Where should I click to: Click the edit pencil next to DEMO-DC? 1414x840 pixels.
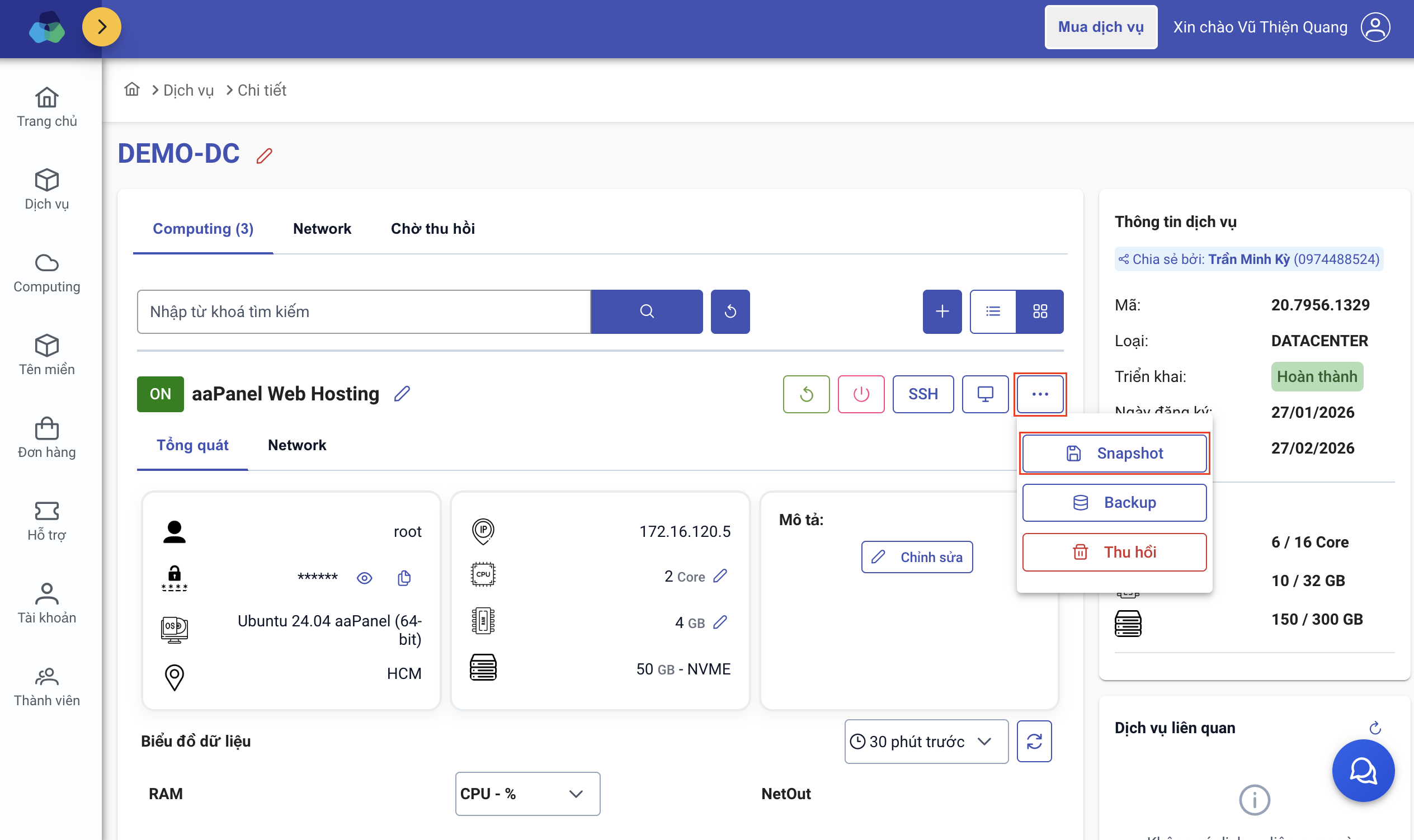point(265,155)
